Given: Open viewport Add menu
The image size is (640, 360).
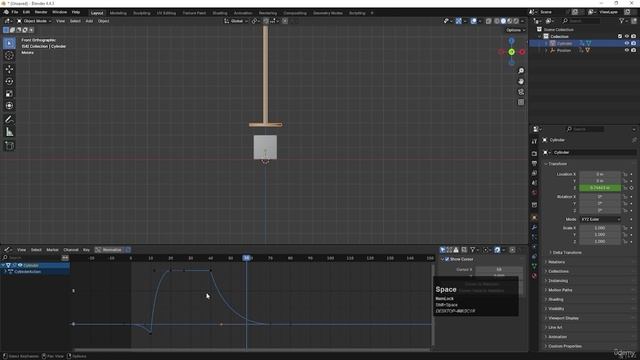Looking at the screenshot, I should click(x=89, y=21).
